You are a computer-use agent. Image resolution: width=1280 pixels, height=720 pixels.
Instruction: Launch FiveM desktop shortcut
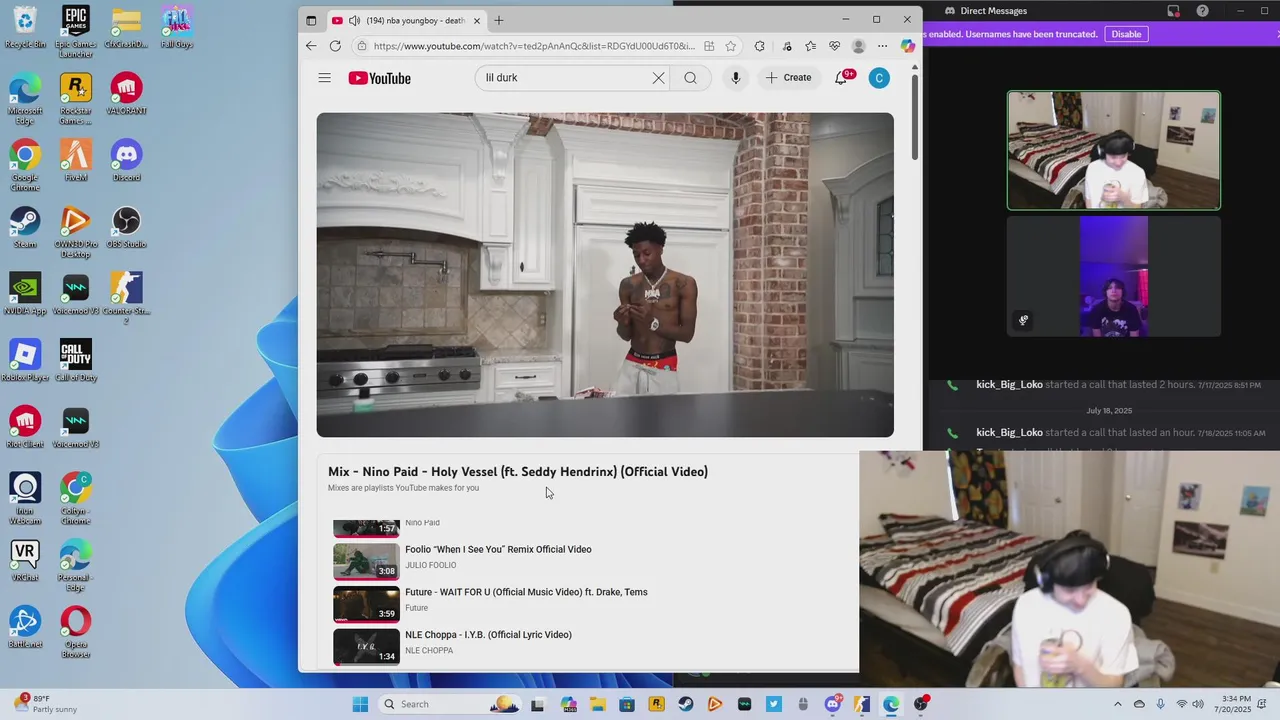coord(75,160)
